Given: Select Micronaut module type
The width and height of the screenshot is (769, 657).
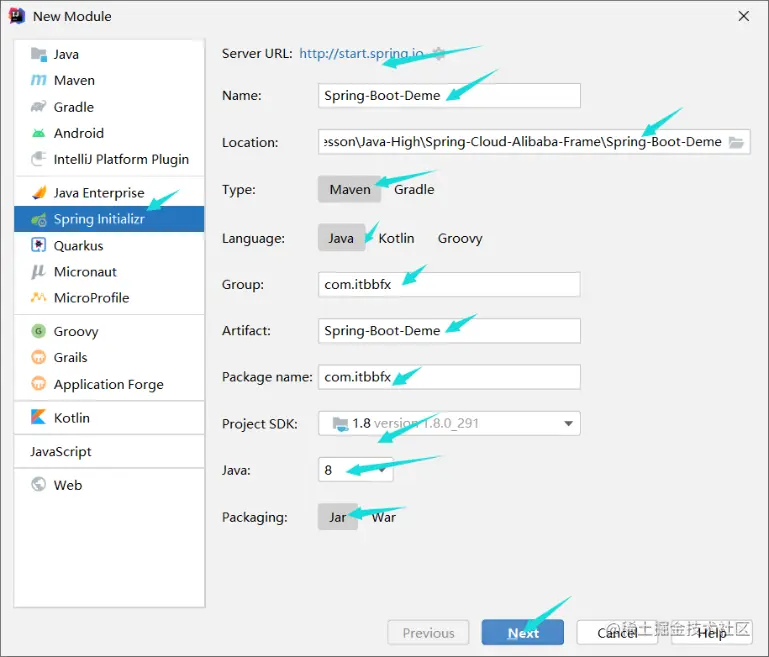Looking at the screenshot, I should 109,272.
